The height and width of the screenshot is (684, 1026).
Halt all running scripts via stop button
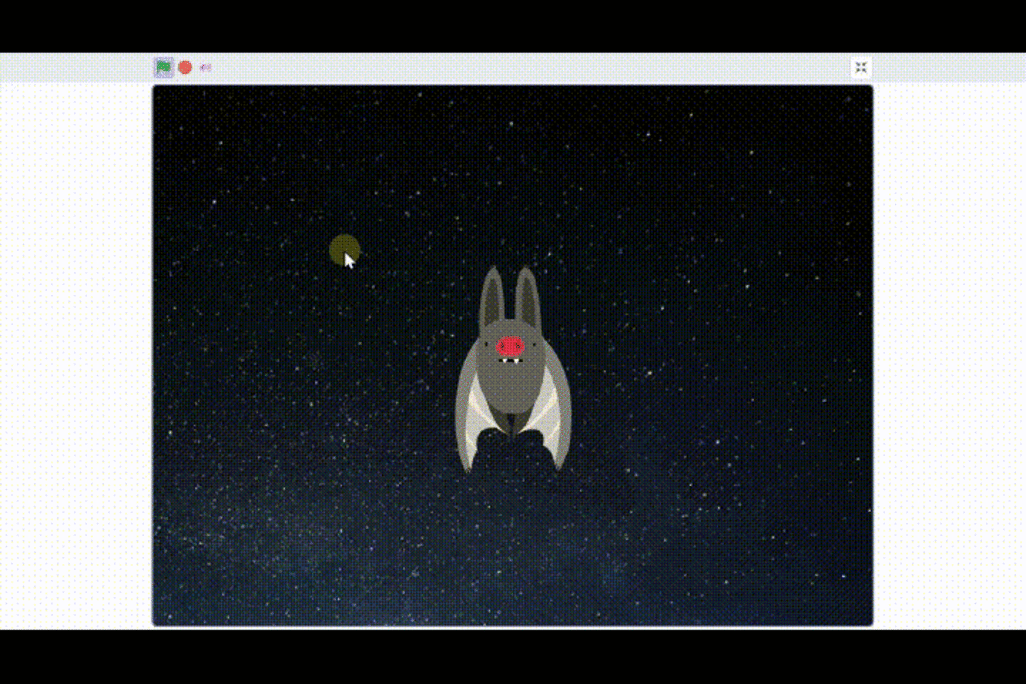tap(184, 67)
